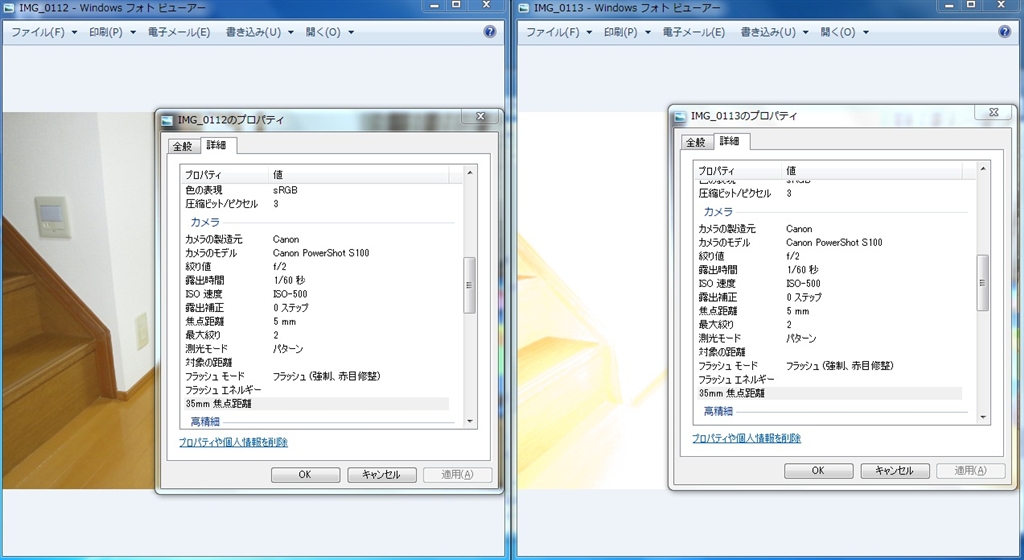Screen dimensions: 1024x560
Task: Select 詳細 tab in IMG_0113 properties
Action: [x=730, y=141]
